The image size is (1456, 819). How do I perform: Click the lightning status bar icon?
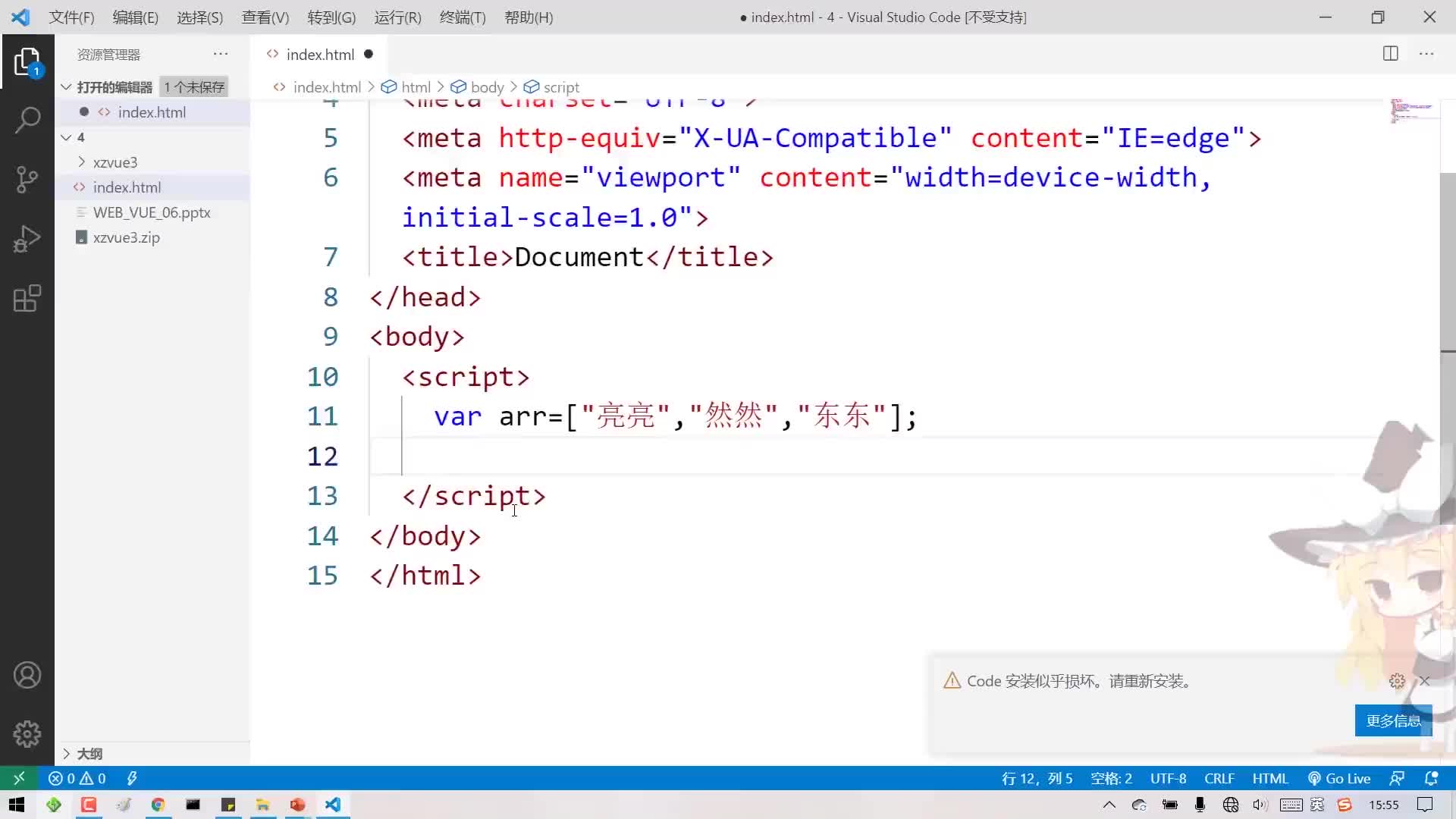pos(132,778)
